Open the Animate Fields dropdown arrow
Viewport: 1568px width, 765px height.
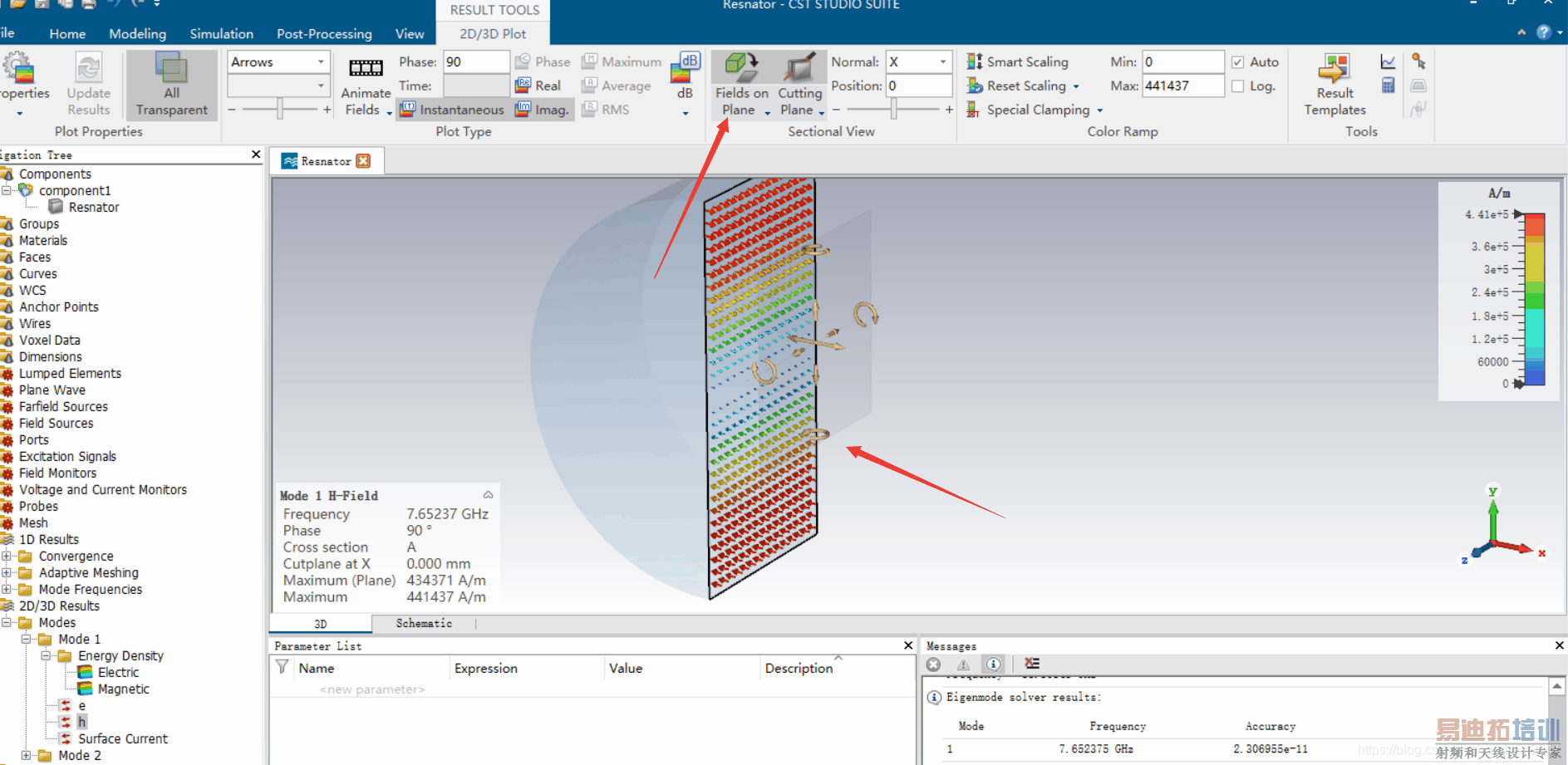(389, 112)
